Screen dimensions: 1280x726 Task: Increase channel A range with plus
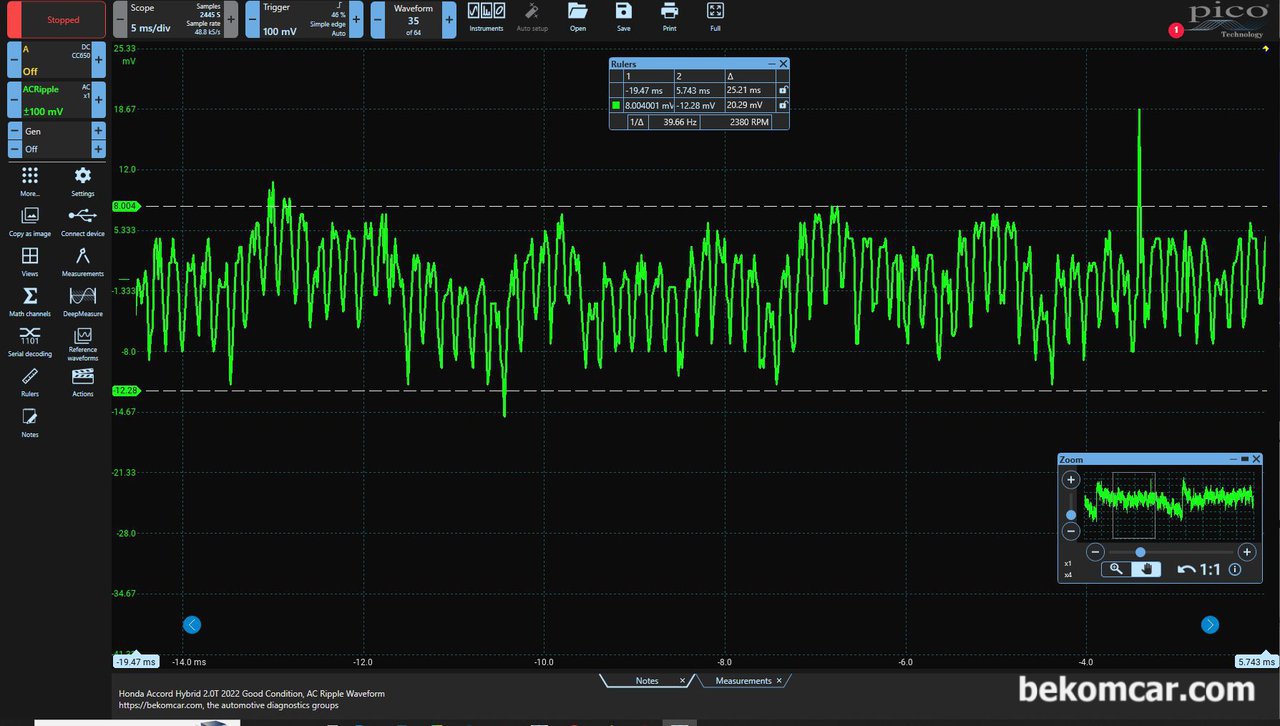[98, 60]
